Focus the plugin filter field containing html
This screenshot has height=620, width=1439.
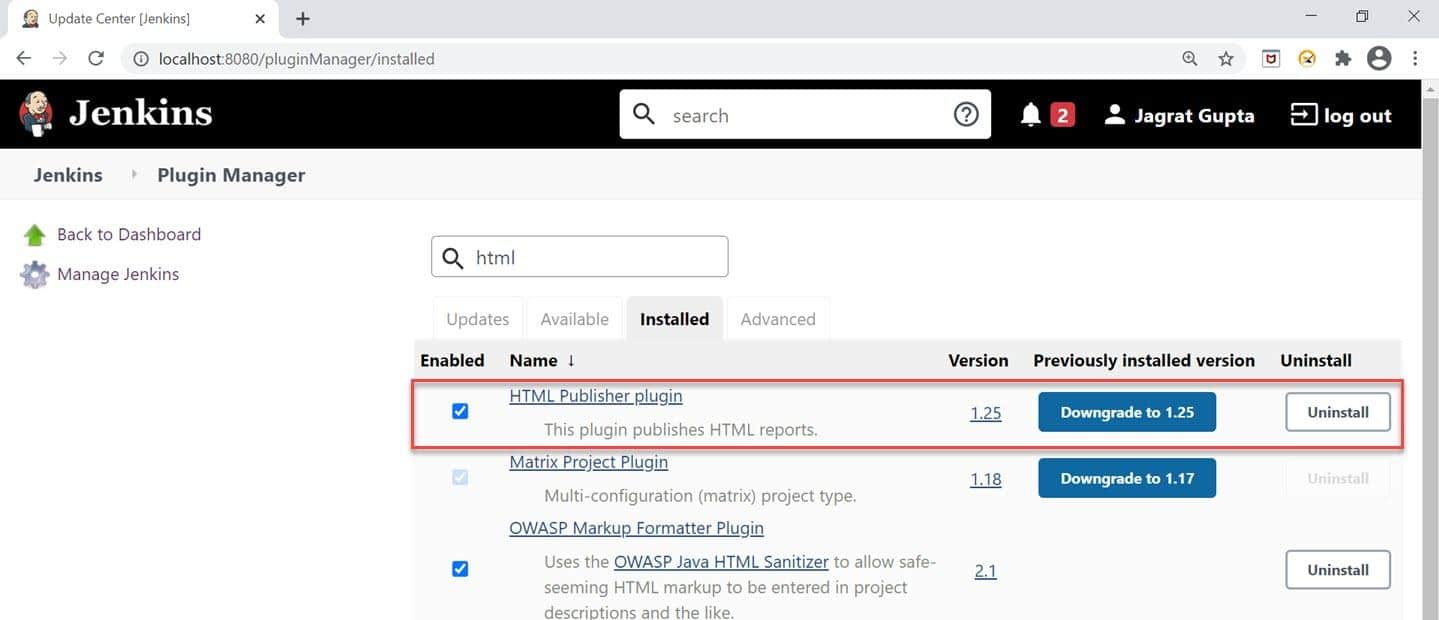click(580, 257)
